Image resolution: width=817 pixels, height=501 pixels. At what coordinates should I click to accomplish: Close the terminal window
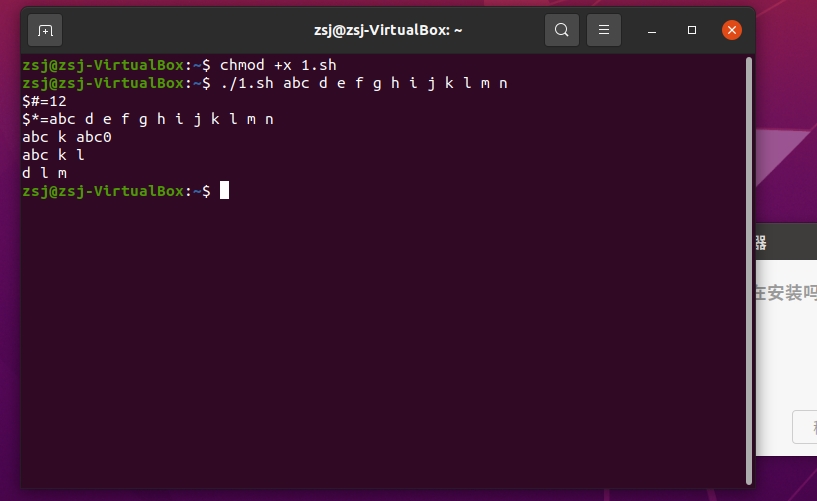pos(732,30)
